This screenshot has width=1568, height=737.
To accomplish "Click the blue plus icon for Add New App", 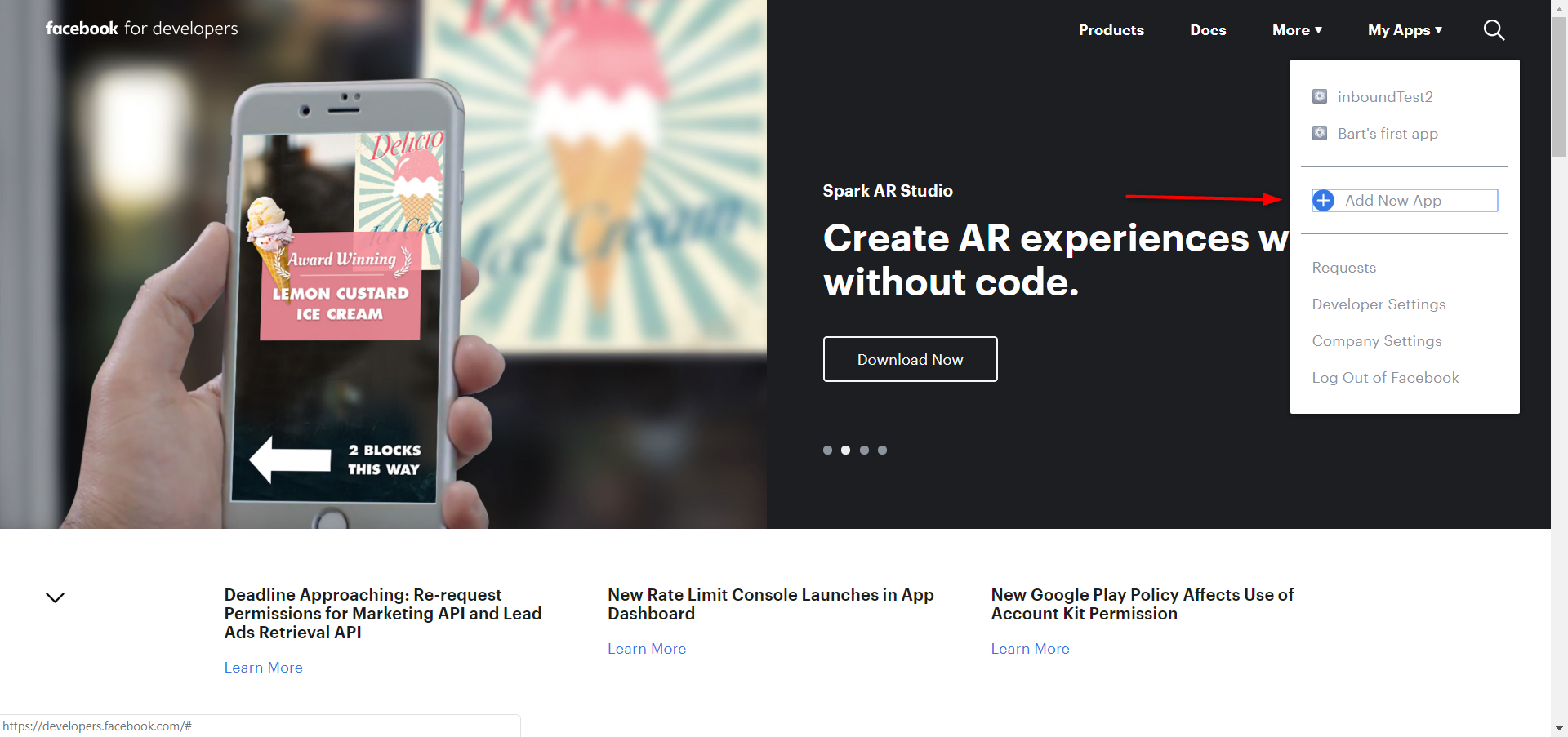I will click(x=1324, y=200).
